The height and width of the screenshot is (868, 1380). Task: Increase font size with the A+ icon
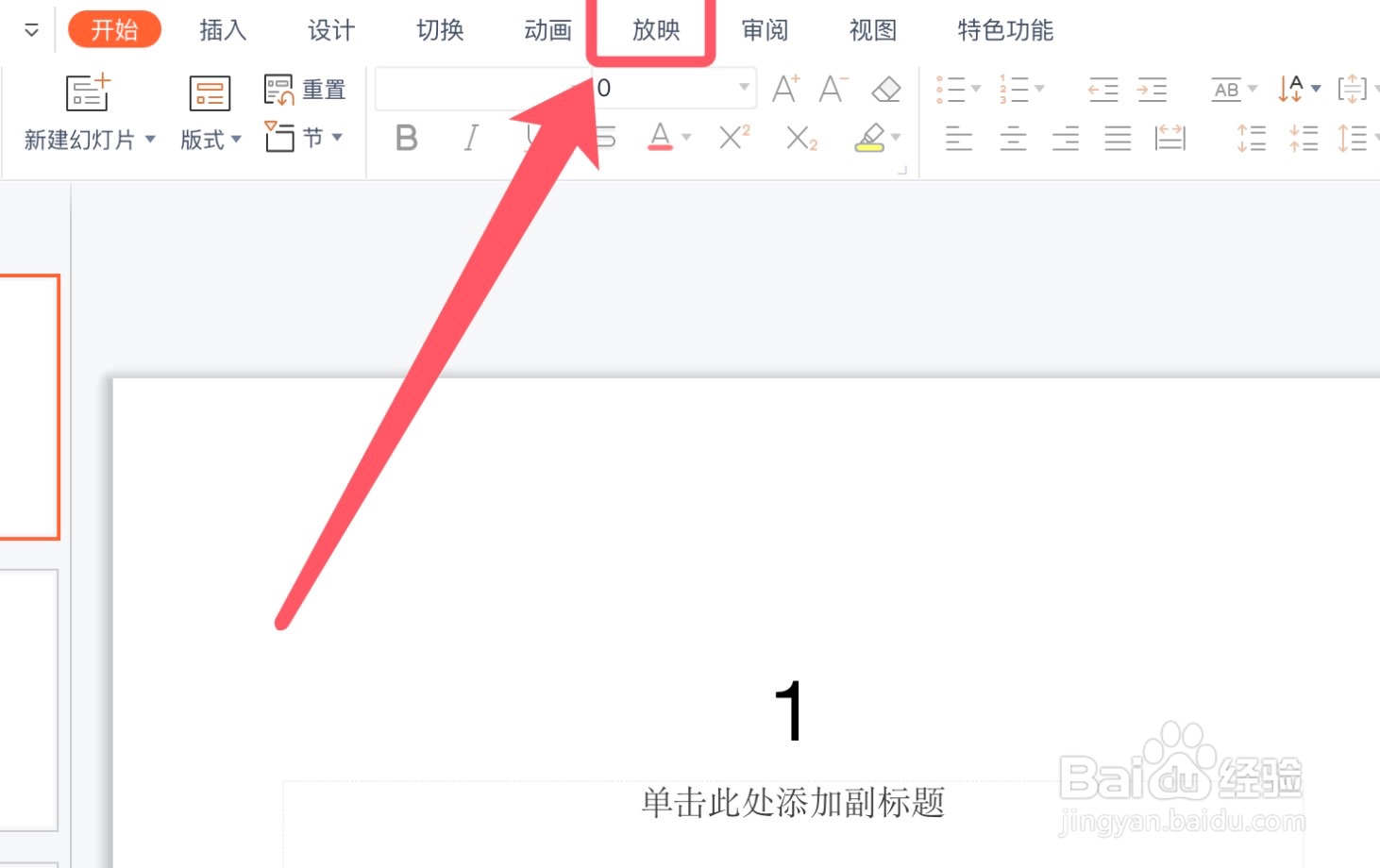click(x=784, y=89)
